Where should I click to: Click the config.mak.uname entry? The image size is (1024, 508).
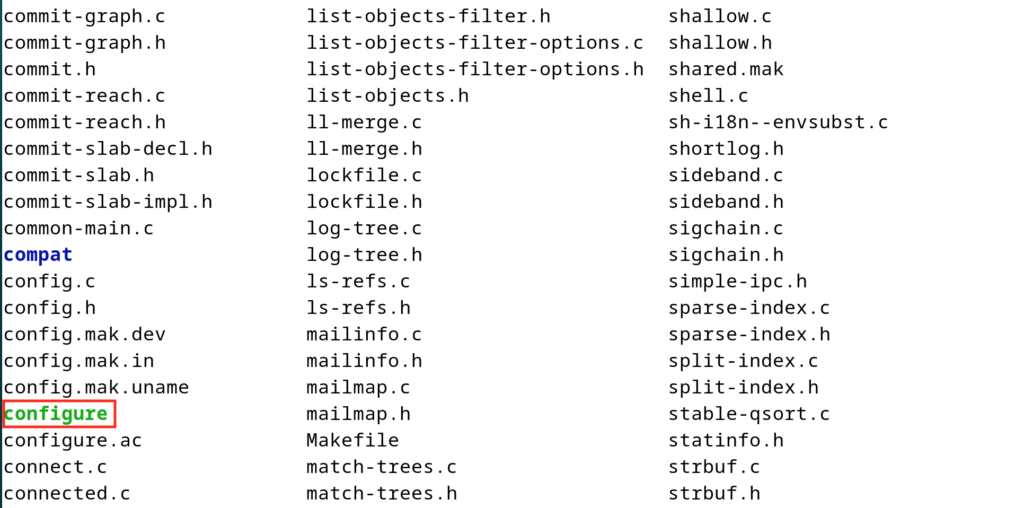point(96,387)
